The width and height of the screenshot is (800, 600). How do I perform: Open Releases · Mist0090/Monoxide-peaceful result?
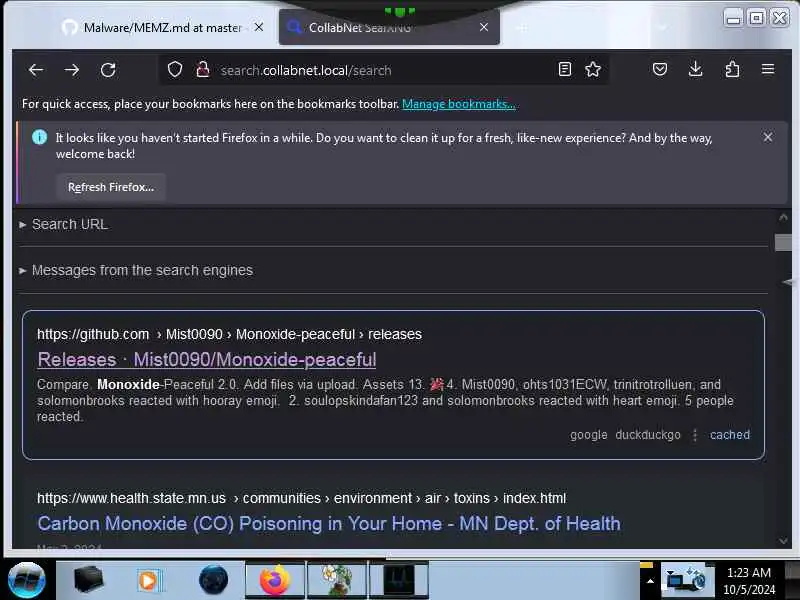point(207,360)
